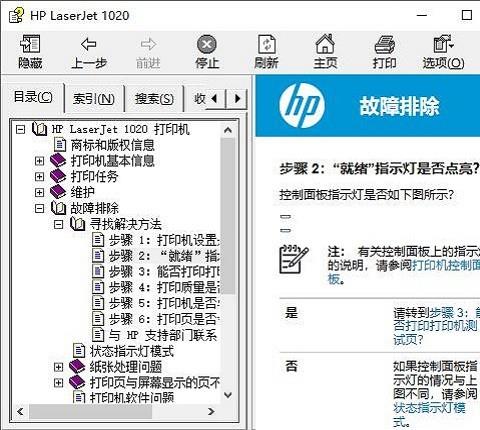Expand the 打印页与屏幕显示的页不 node
This screenshot has height=430, width=480.
59,383
